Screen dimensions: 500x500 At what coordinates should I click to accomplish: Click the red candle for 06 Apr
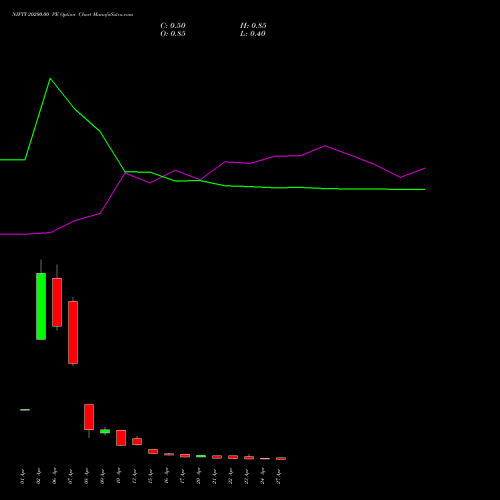click(x=57, y=302)
